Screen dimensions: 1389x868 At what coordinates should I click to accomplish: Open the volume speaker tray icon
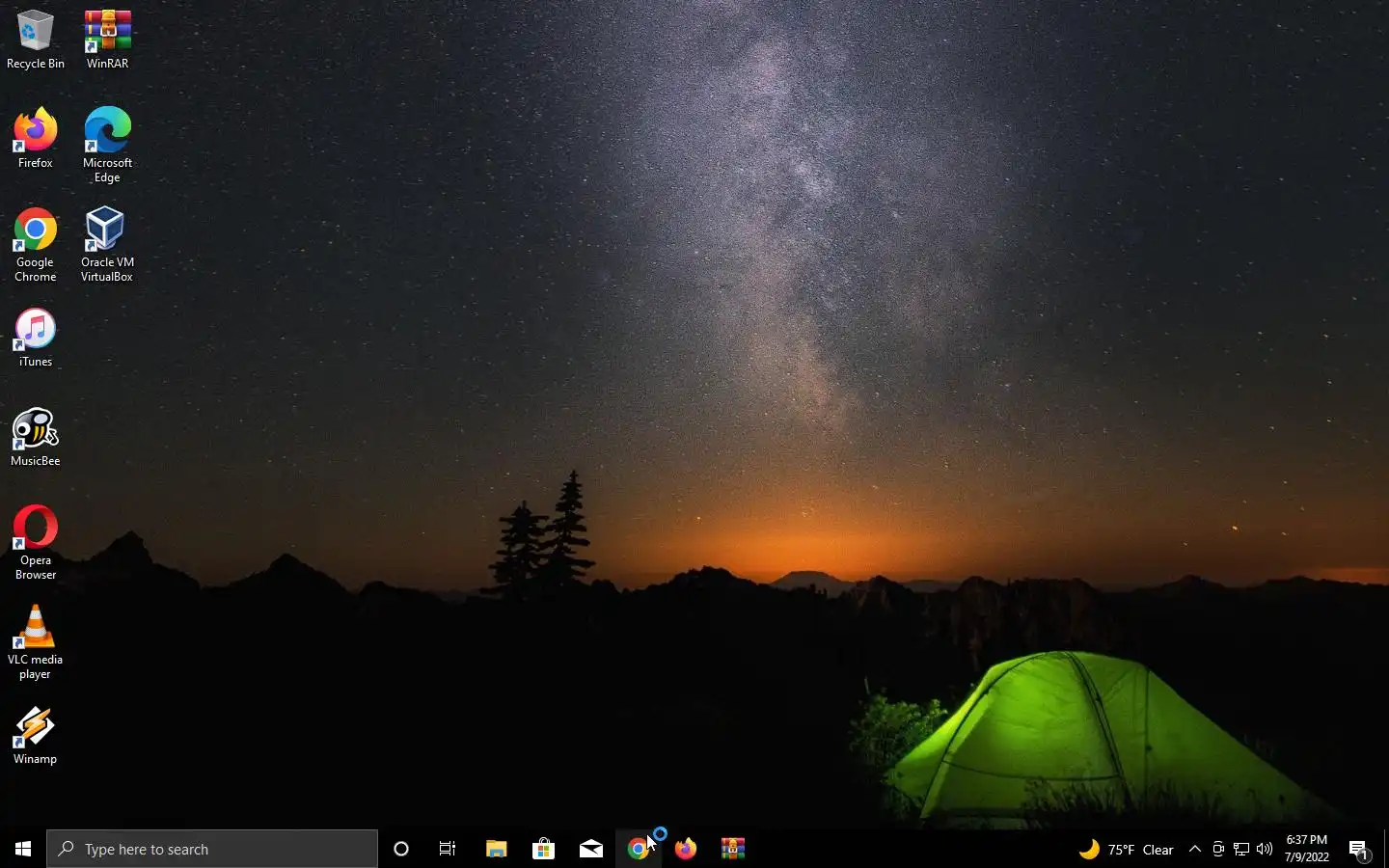tap(1265, 849)
